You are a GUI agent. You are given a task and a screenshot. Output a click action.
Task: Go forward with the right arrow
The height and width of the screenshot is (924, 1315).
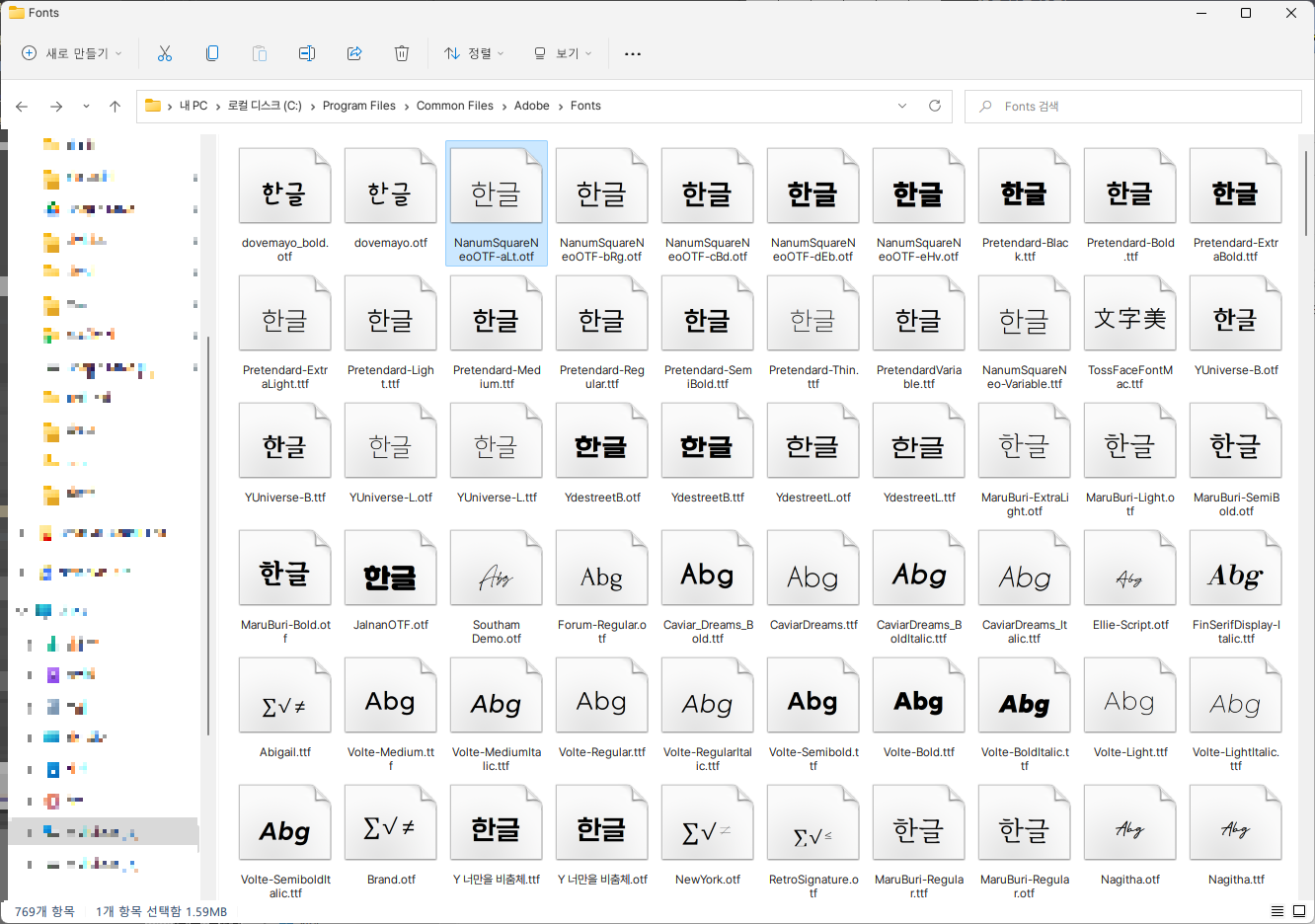56,106
